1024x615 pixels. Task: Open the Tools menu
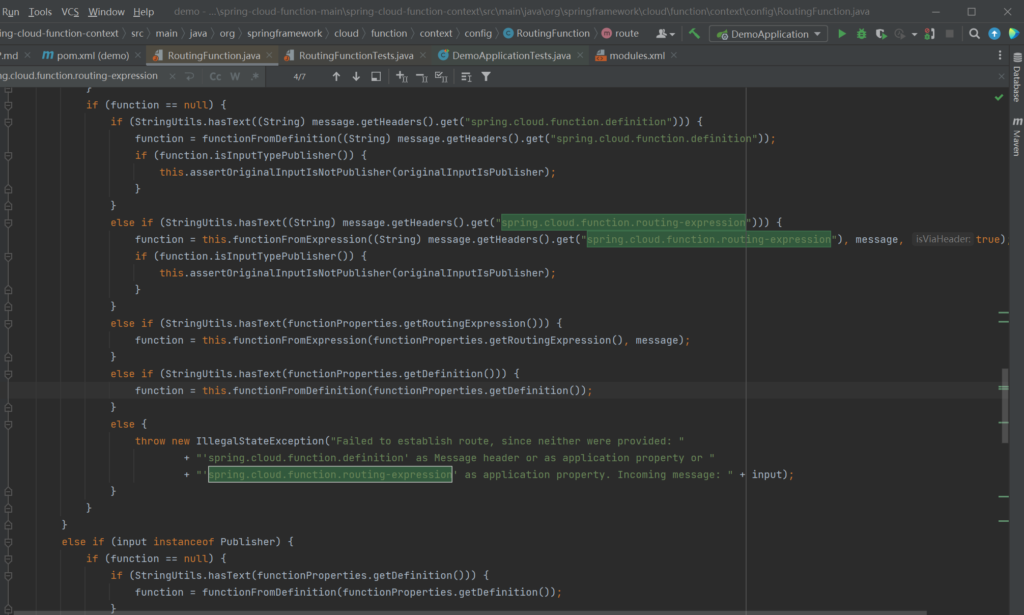click(x=40, y=12)
